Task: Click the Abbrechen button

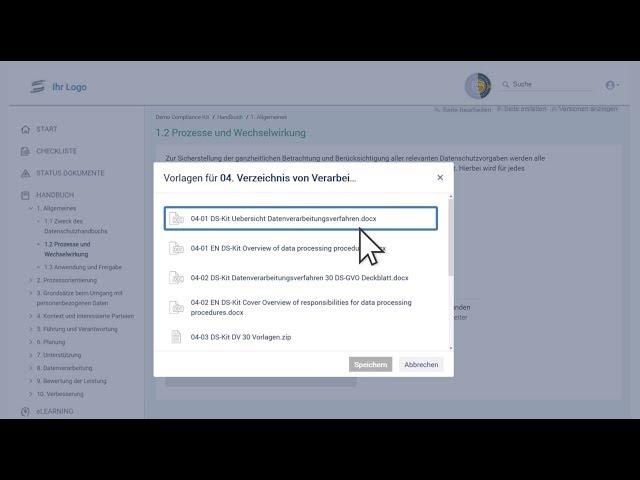Action: point(421,364)
